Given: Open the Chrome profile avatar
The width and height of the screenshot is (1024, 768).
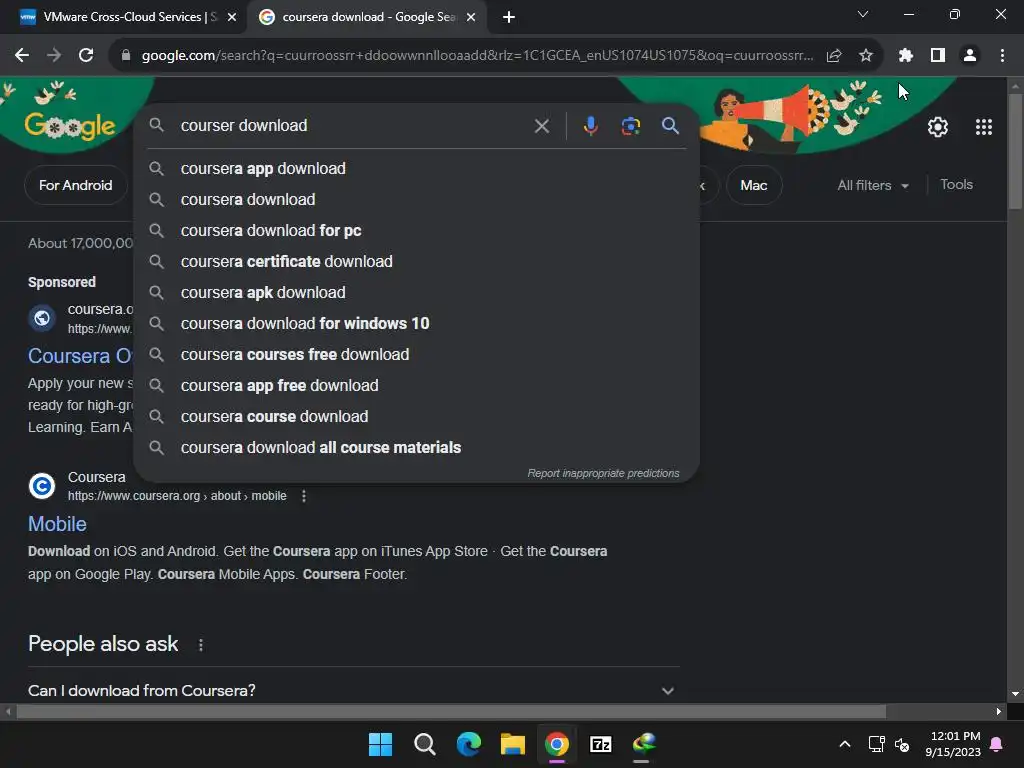Looking at the screenshot, I should 970,56.
